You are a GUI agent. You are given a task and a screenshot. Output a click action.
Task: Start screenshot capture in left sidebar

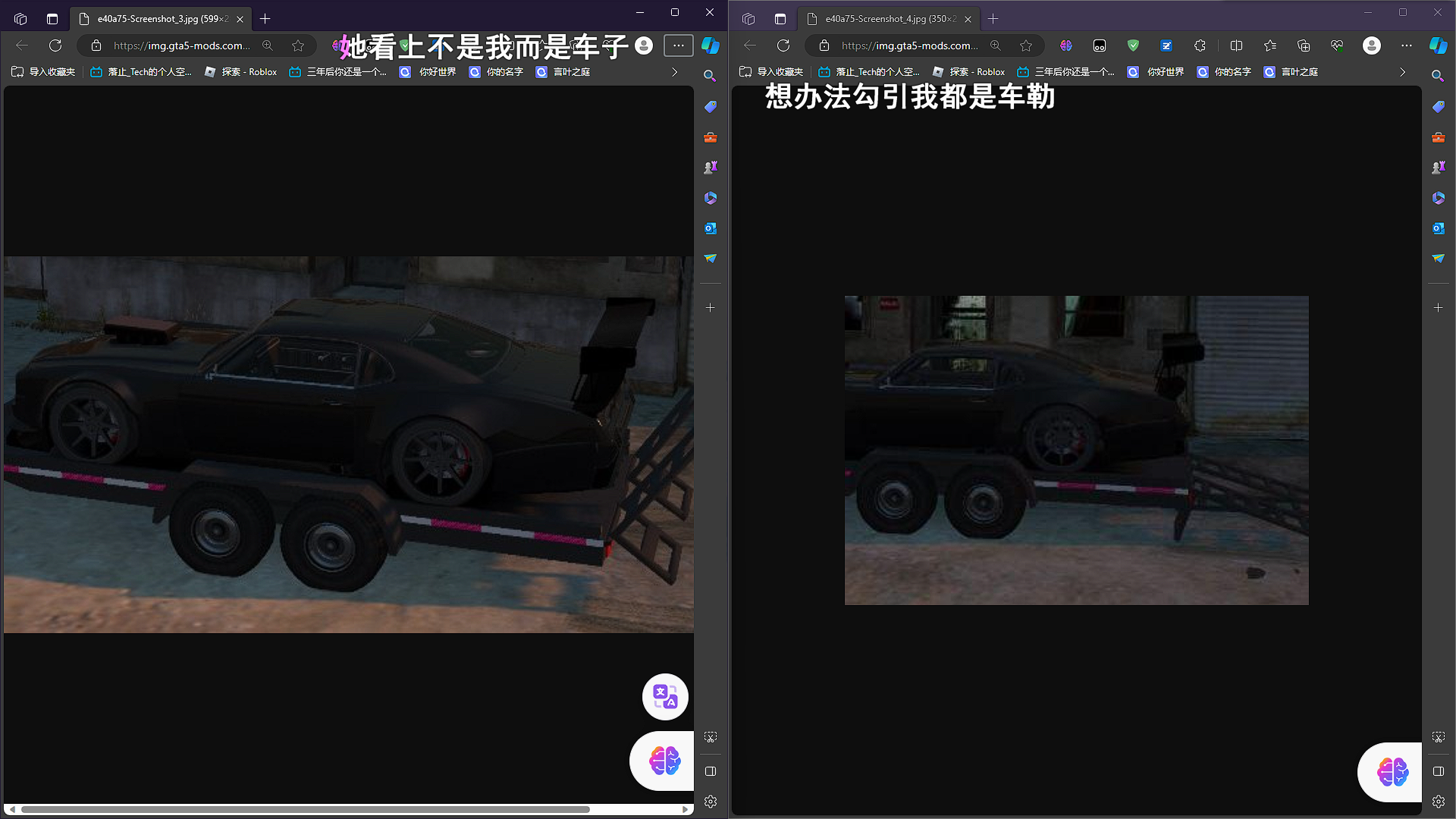[711, 737]
